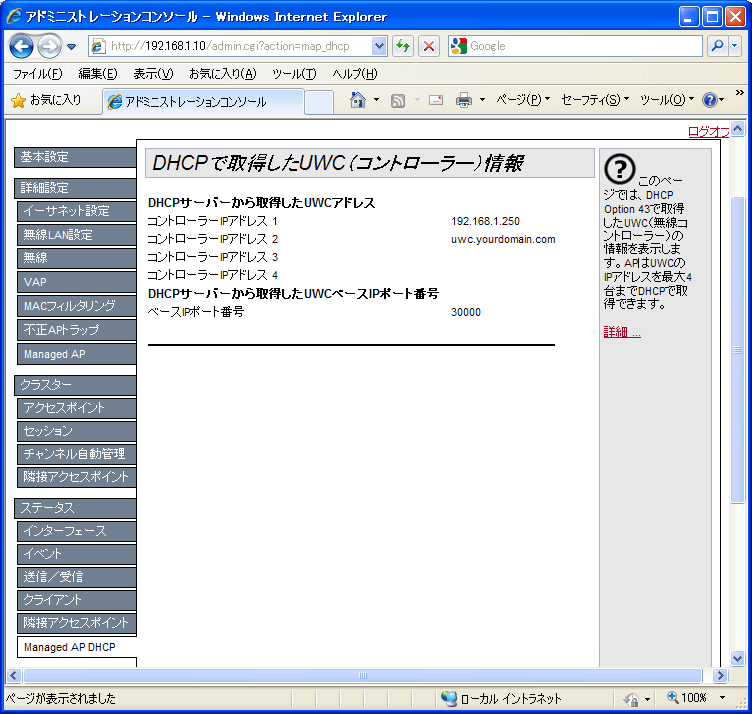
Task: Open 不正APトラップ sidebar item
Action: tap(77, 330)
